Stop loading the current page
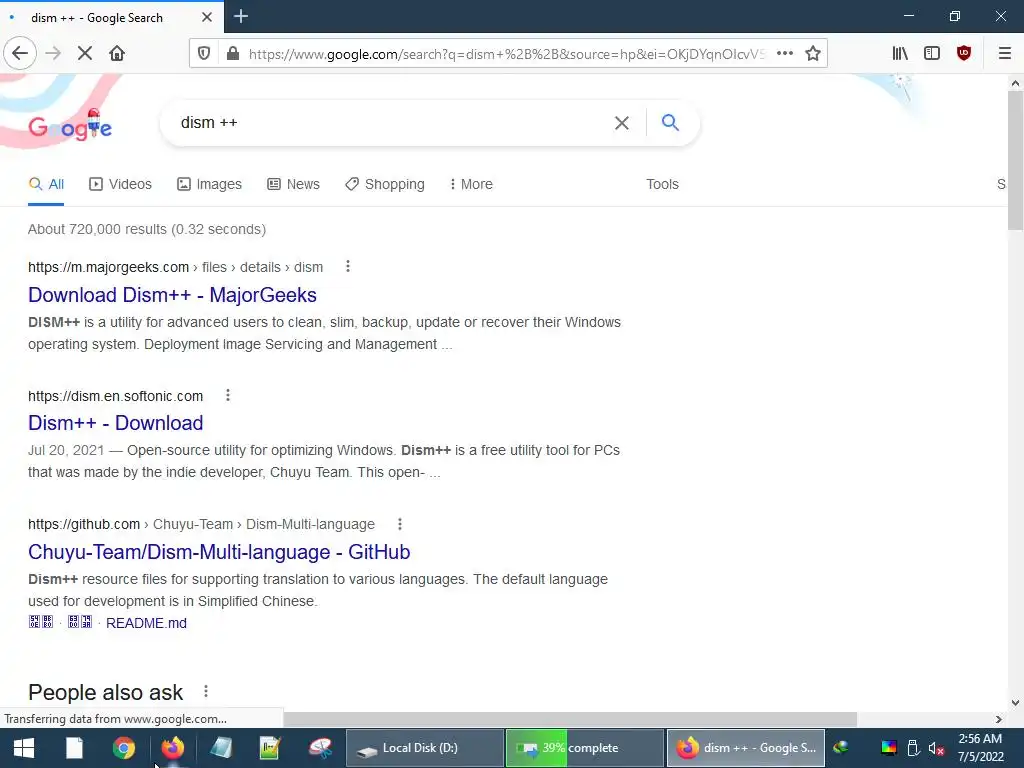Screen dimensions: 1024x768 click(85, 53)
